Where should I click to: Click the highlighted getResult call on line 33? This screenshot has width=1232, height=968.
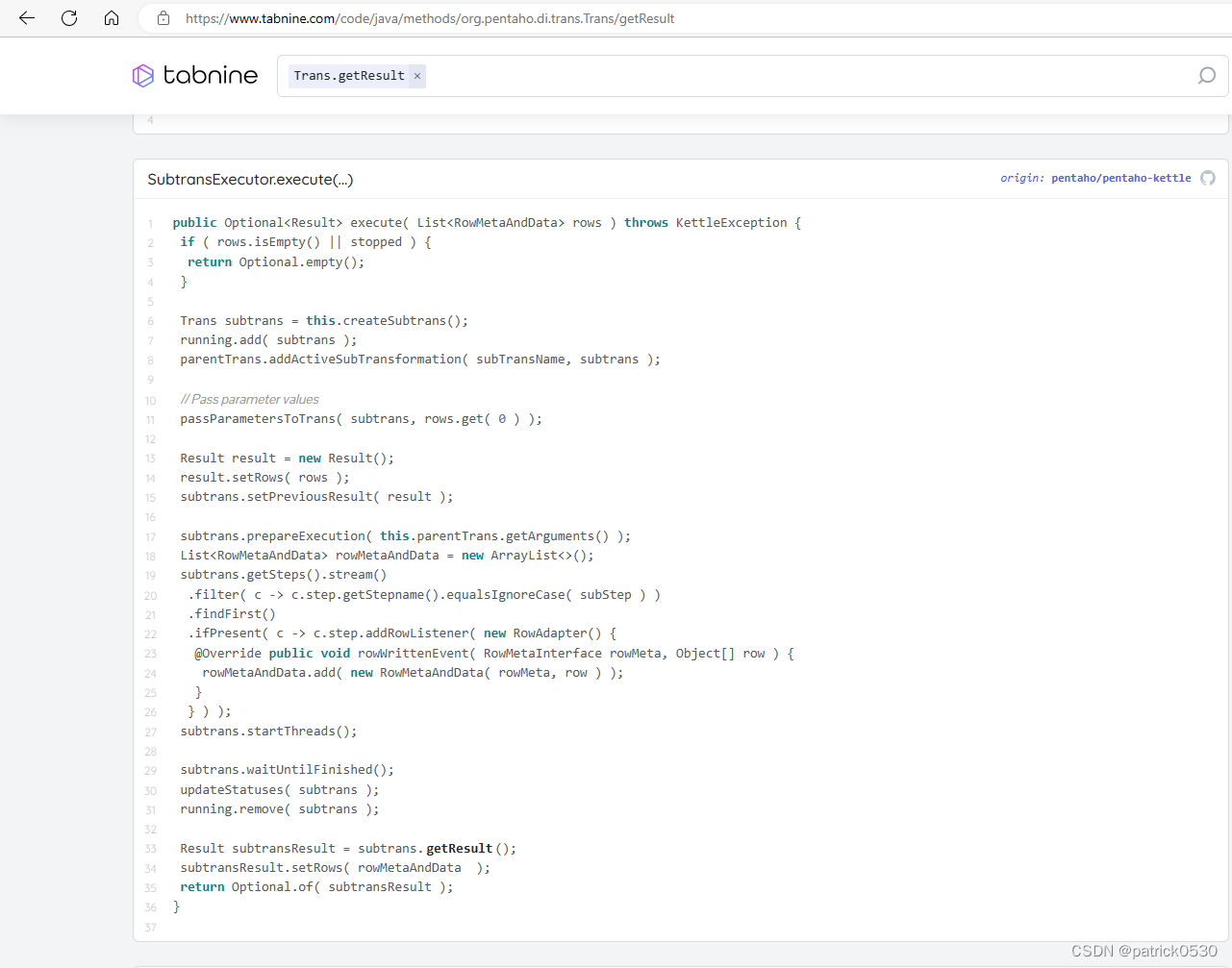(459, 848)
